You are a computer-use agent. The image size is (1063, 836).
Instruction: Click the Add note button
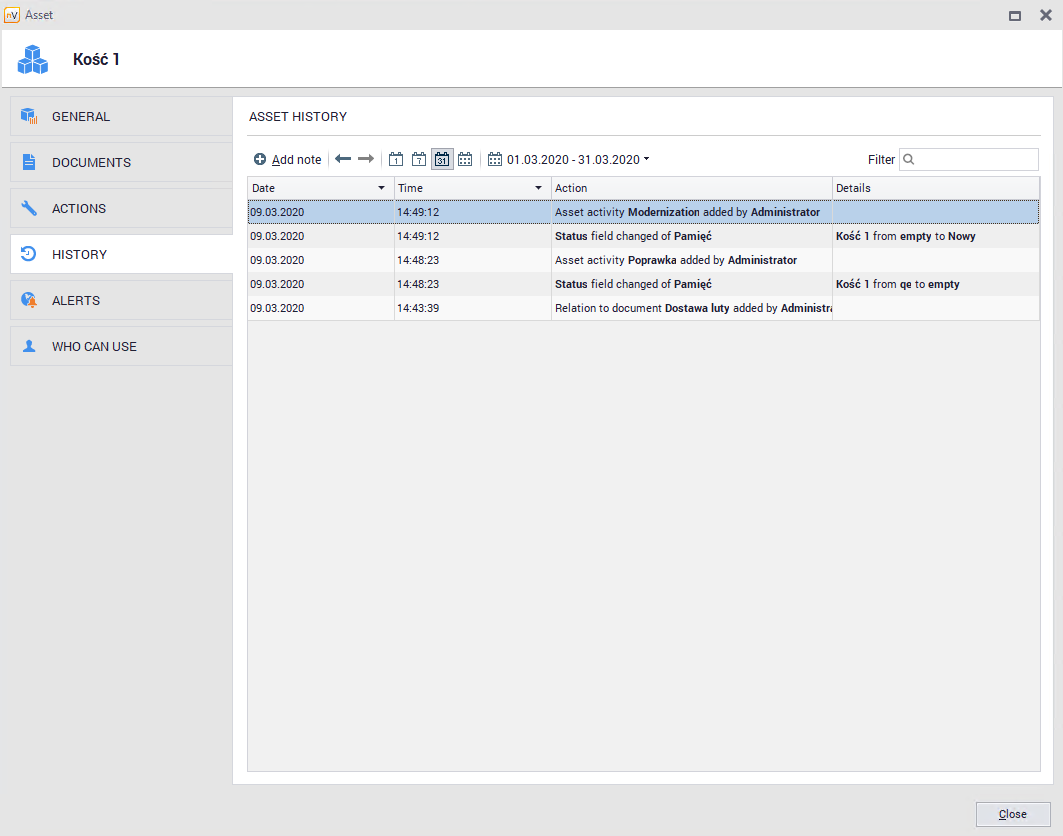pos(288,159)
